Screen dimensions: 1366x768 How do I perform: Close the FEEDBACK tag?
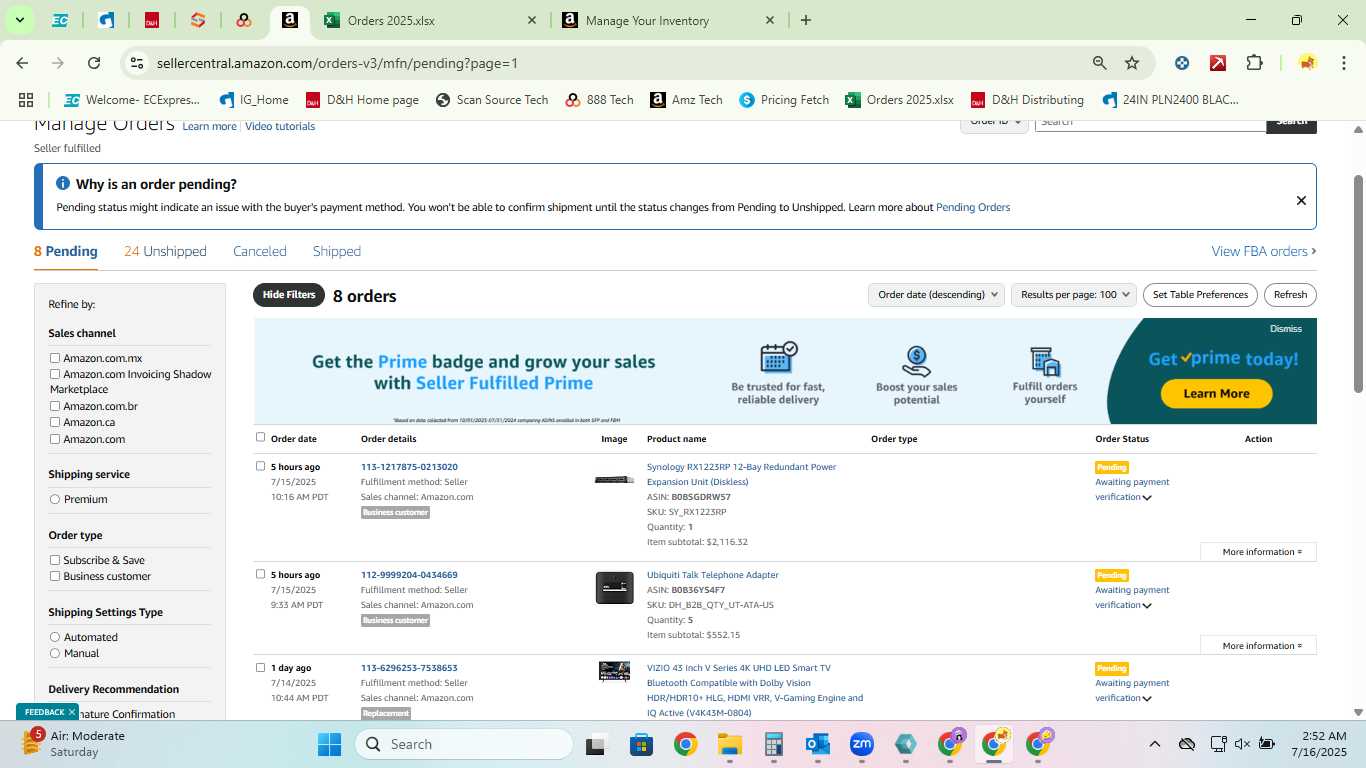point(72,712)
